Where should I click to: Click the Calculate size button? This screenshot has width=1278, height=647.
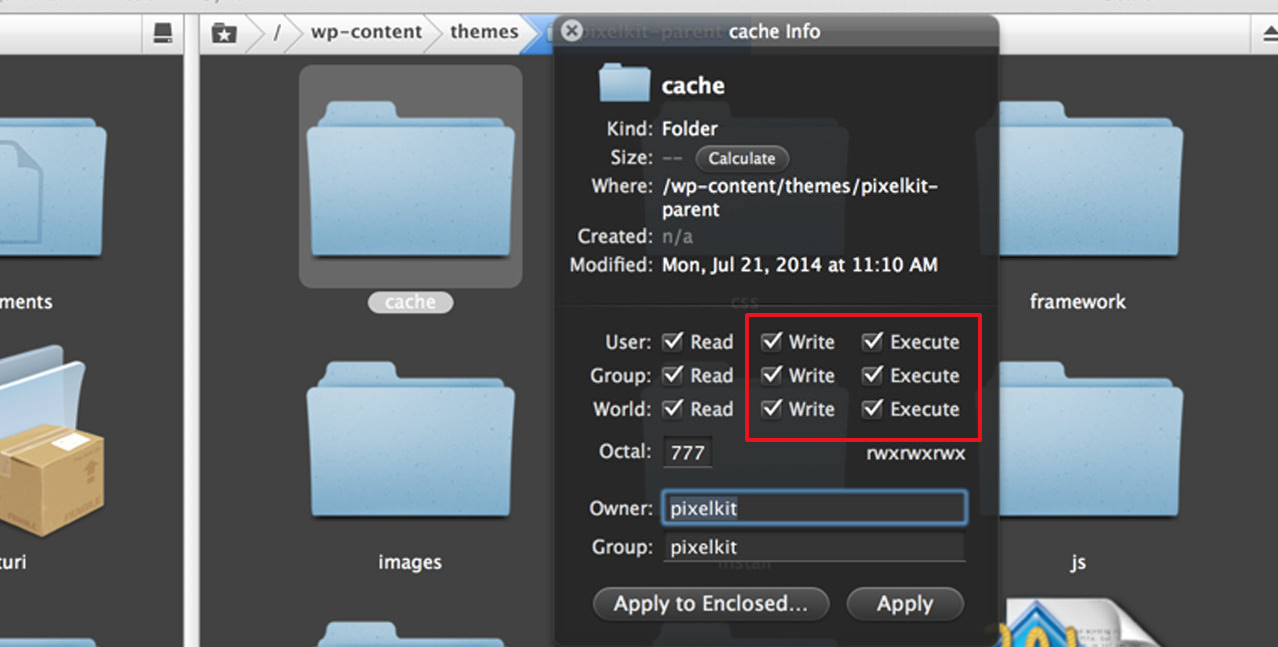(742, 158)
